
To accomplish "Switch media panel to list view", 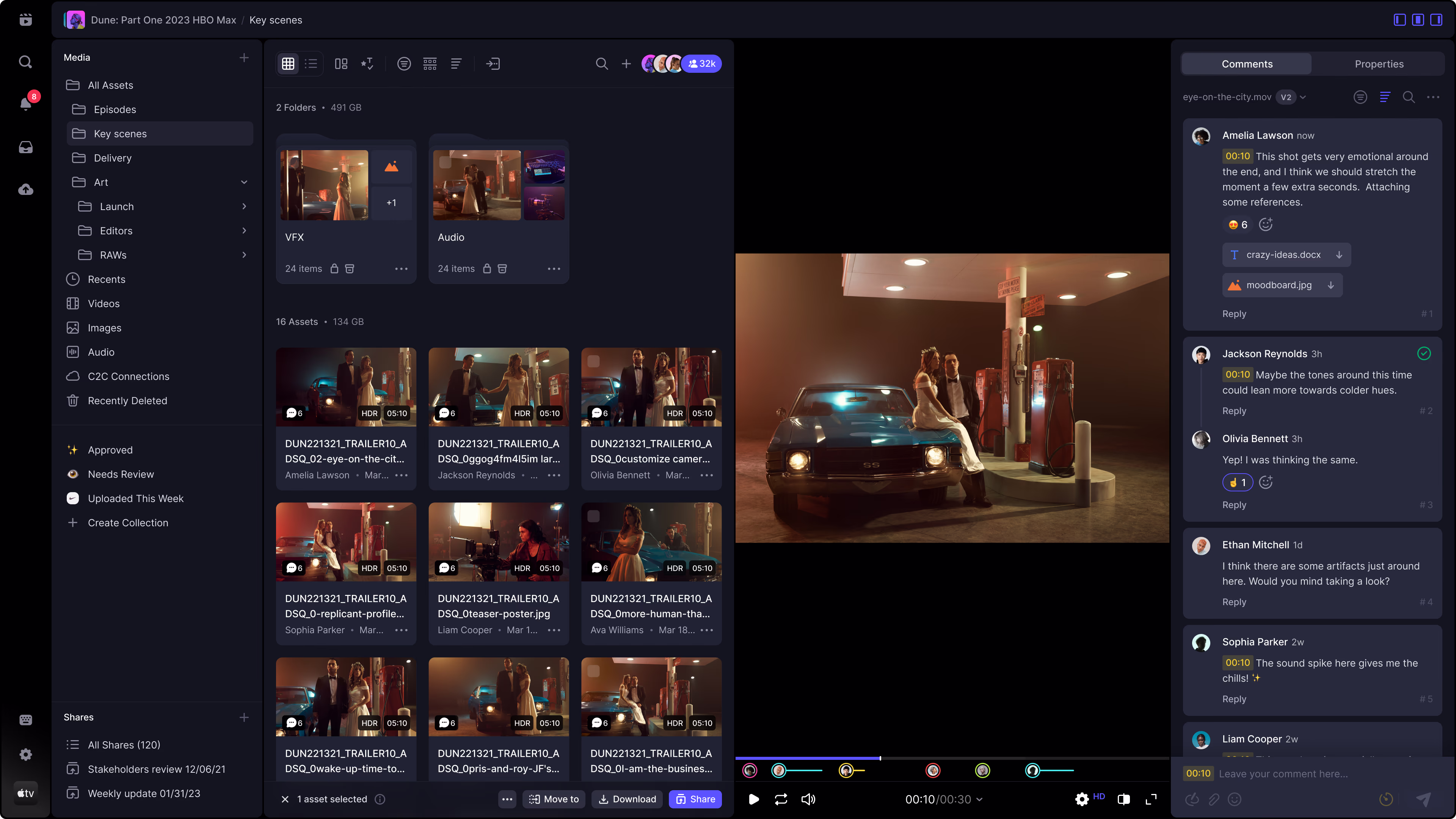I will coord(311,63).
